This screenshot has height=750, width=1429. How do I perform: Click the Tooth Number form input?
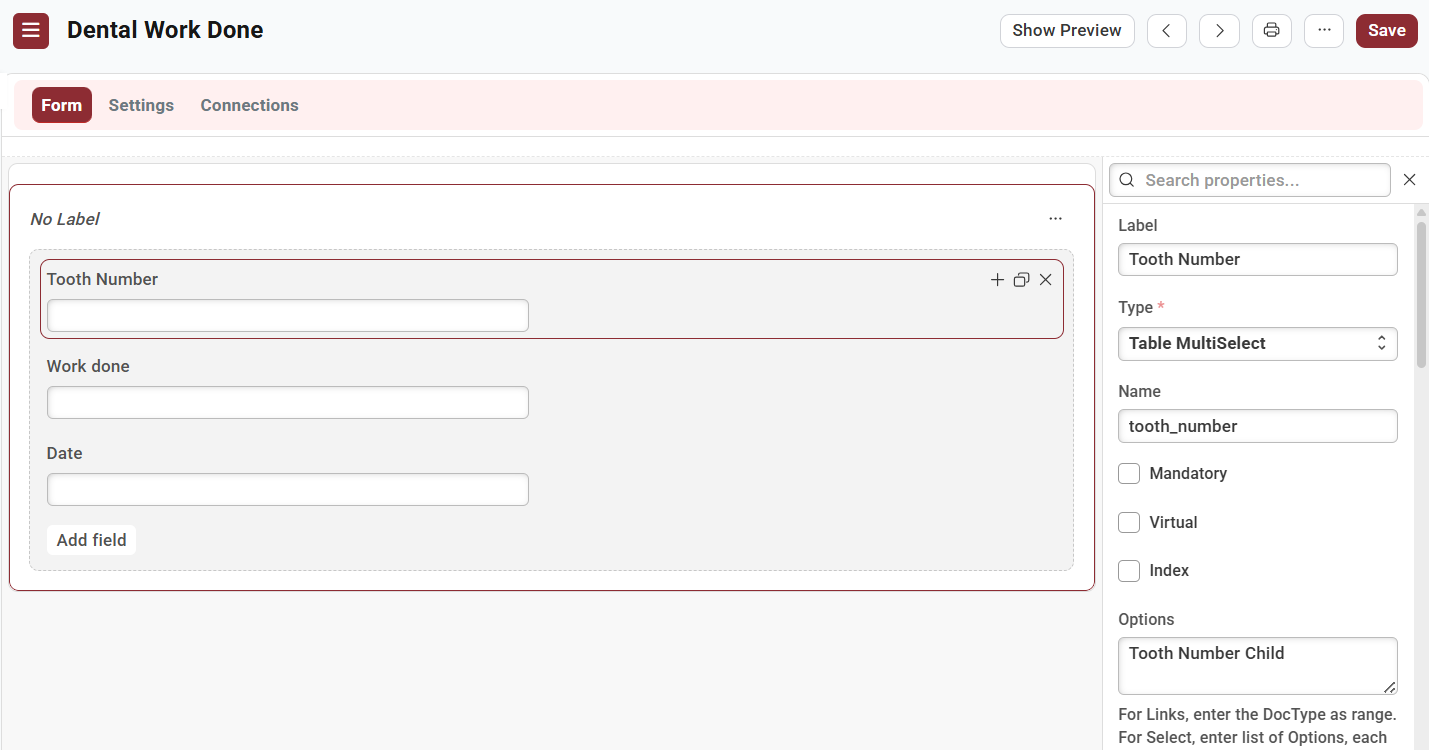[288, 316]
